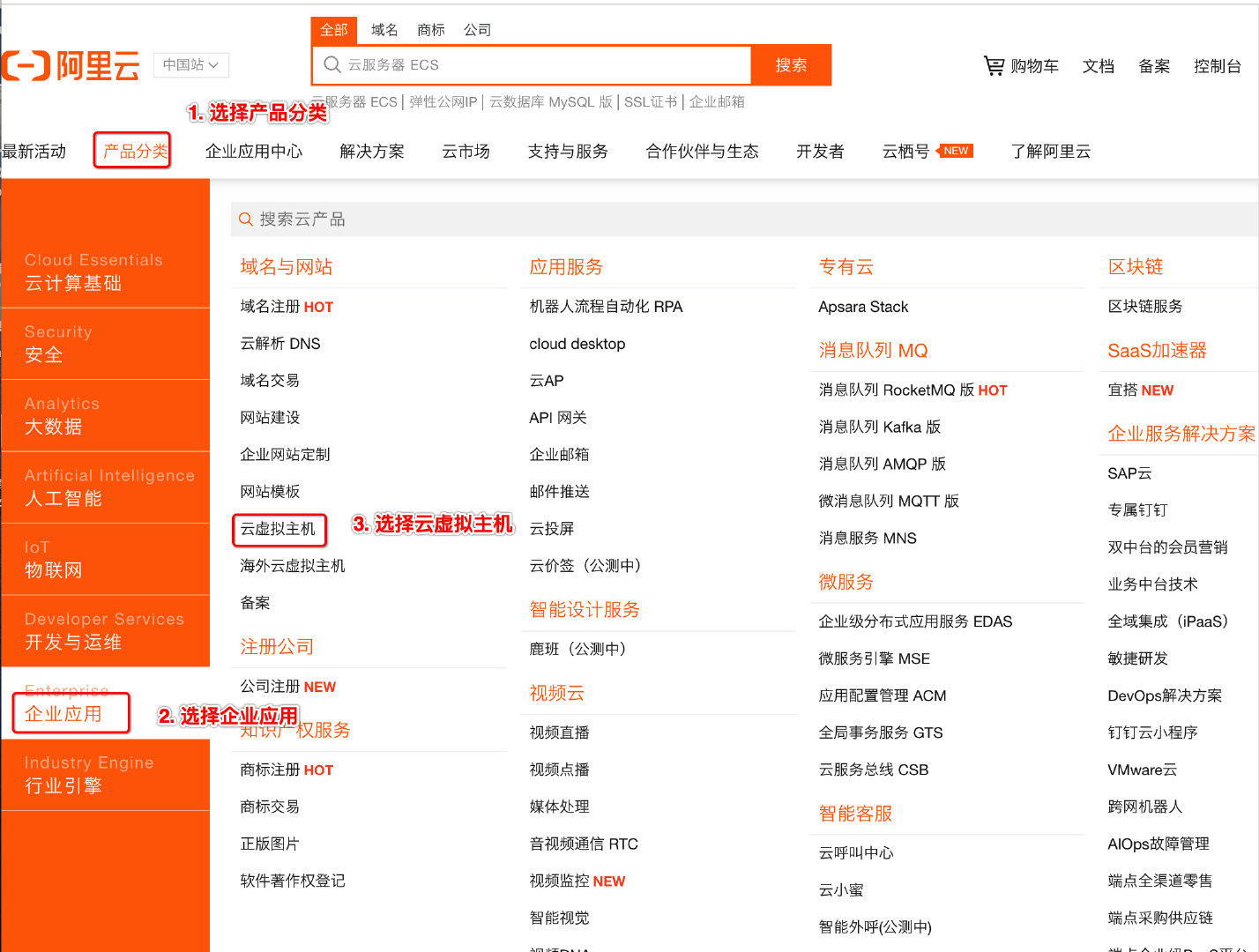
Task: Open the 解决方案 menu
Action: pos(371,151)
